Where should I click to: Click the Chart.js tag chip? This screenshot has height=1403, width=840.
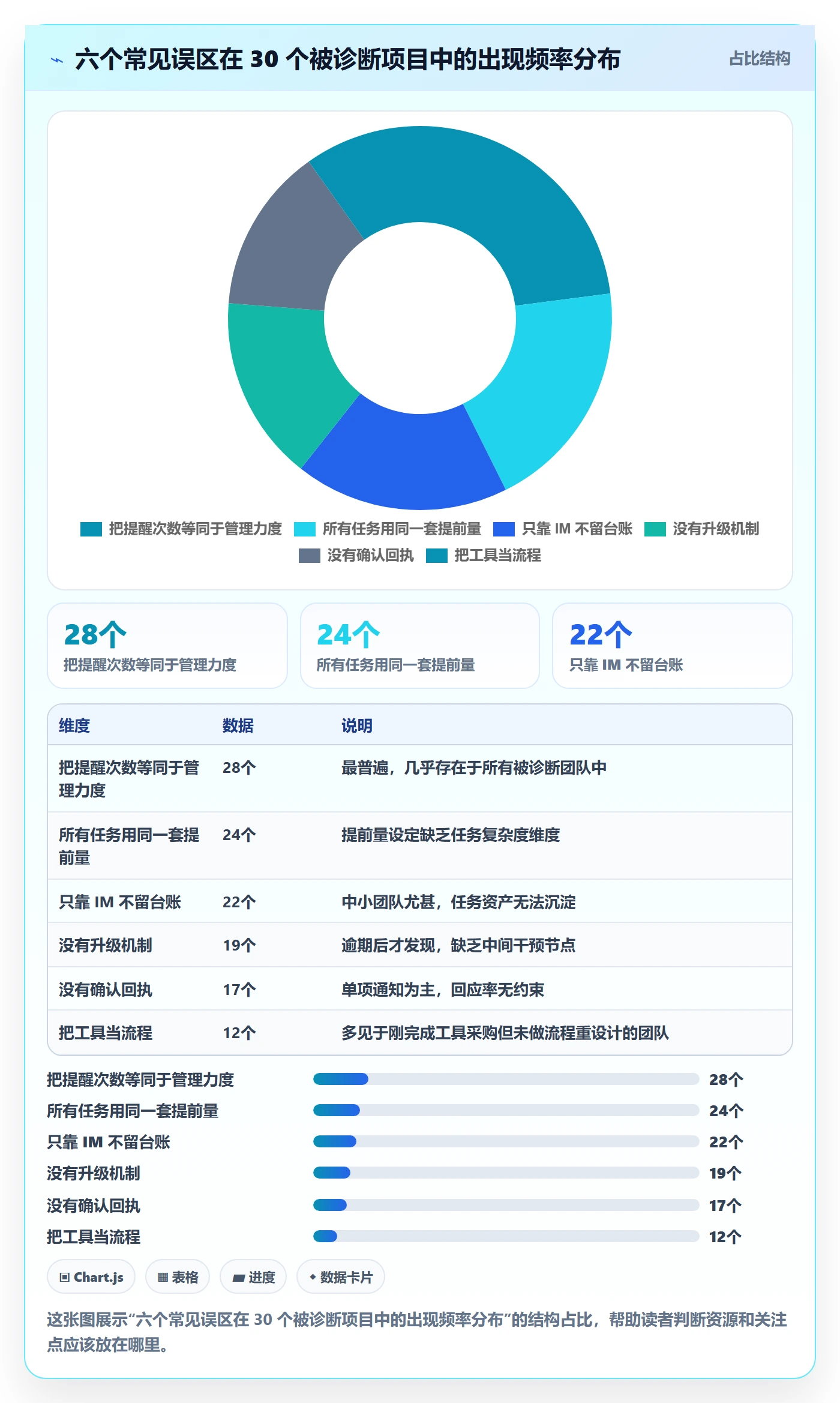[91, 1277]
